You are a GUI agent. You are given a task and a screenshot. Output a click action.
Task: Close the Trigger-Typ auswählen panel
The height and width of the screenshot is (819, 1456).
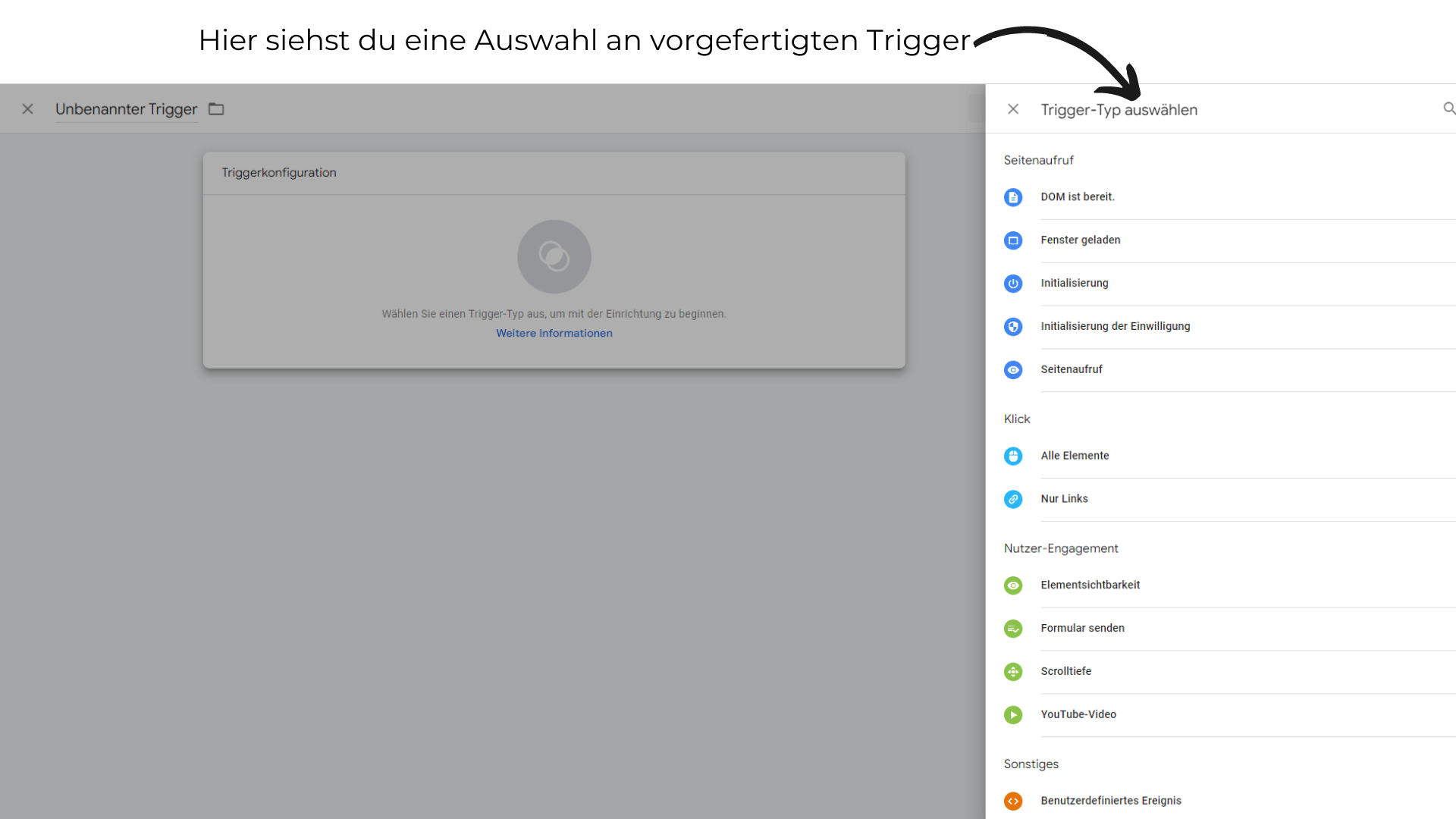coord(1013,109)
